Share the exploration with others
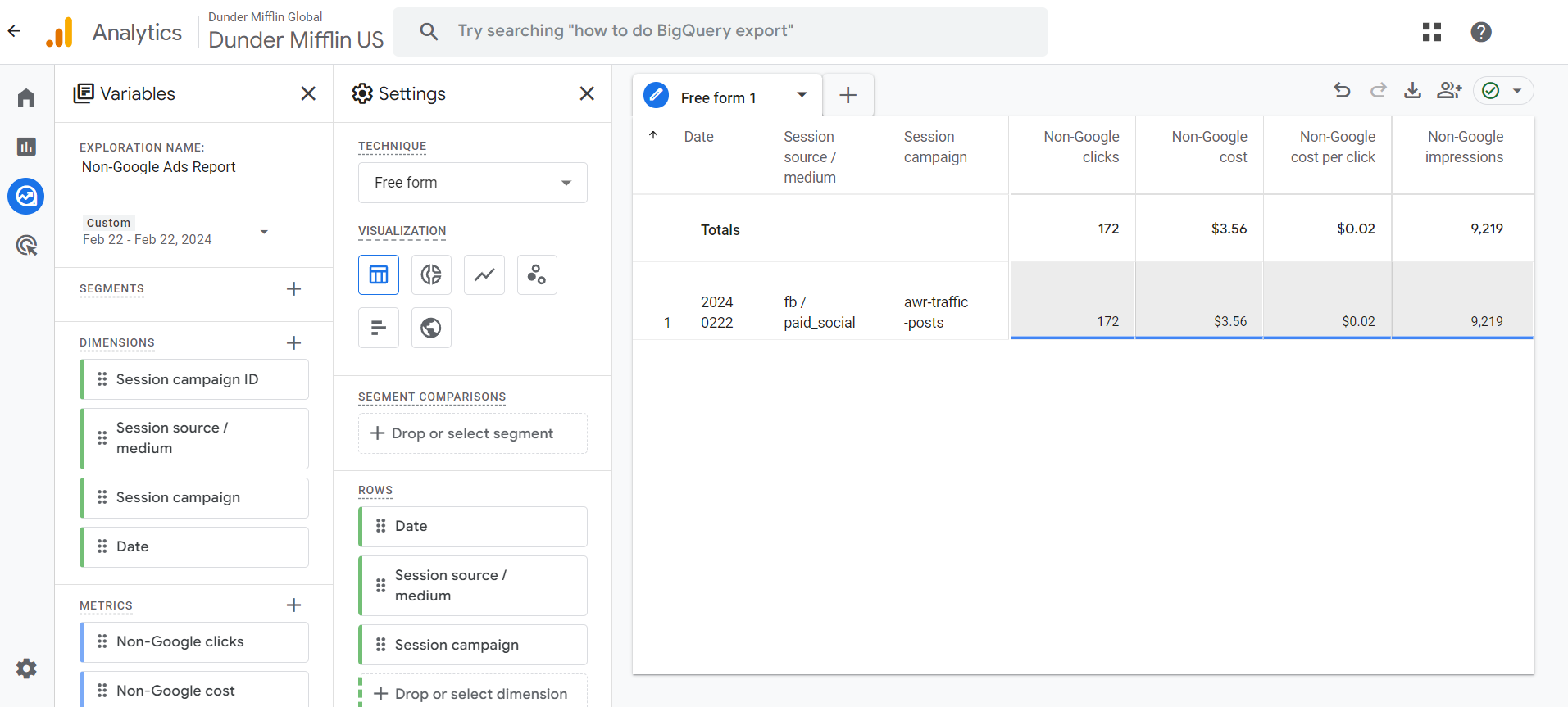This screenshot has width=1568, height=707. 1449,90
